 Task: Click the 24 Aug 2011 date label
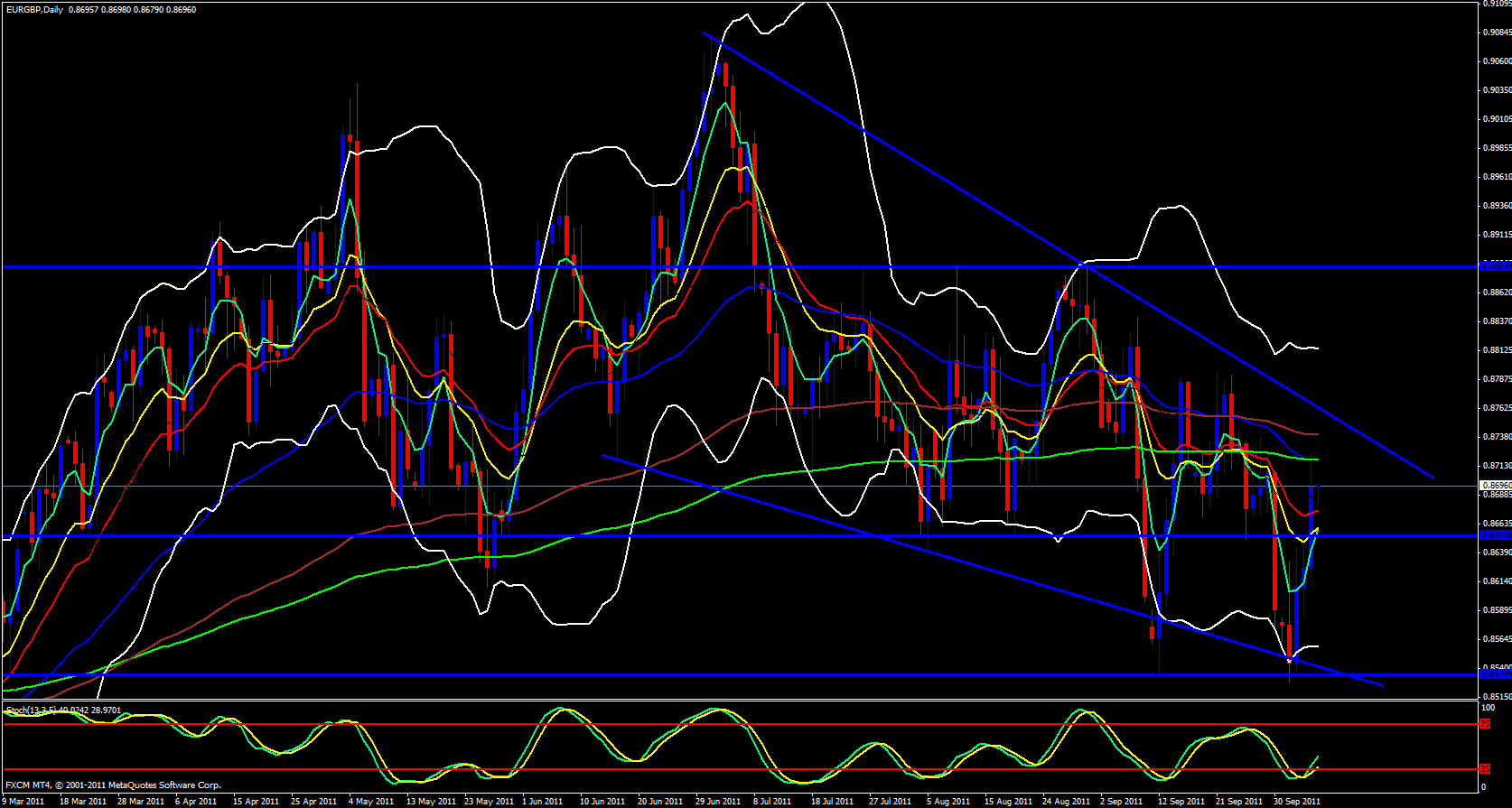click(x=1065, y=801)
